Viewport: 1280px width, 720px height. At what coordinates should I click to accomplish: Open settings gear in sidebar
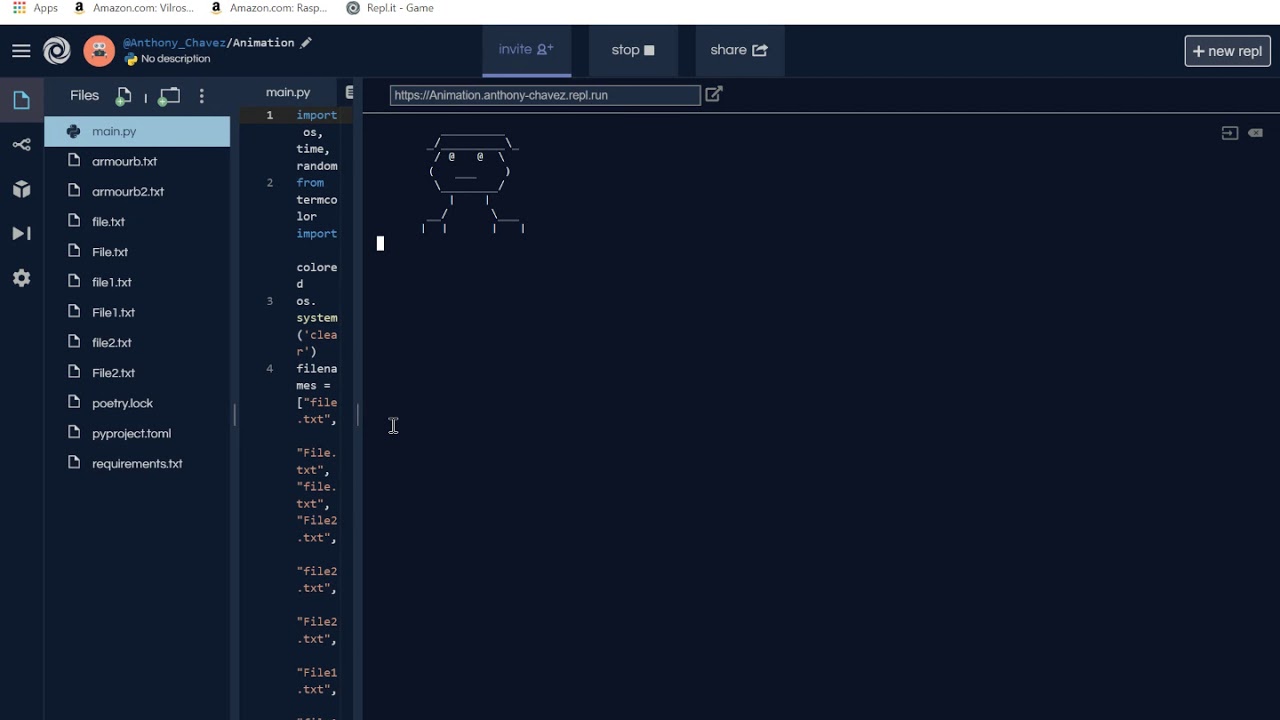22,278
